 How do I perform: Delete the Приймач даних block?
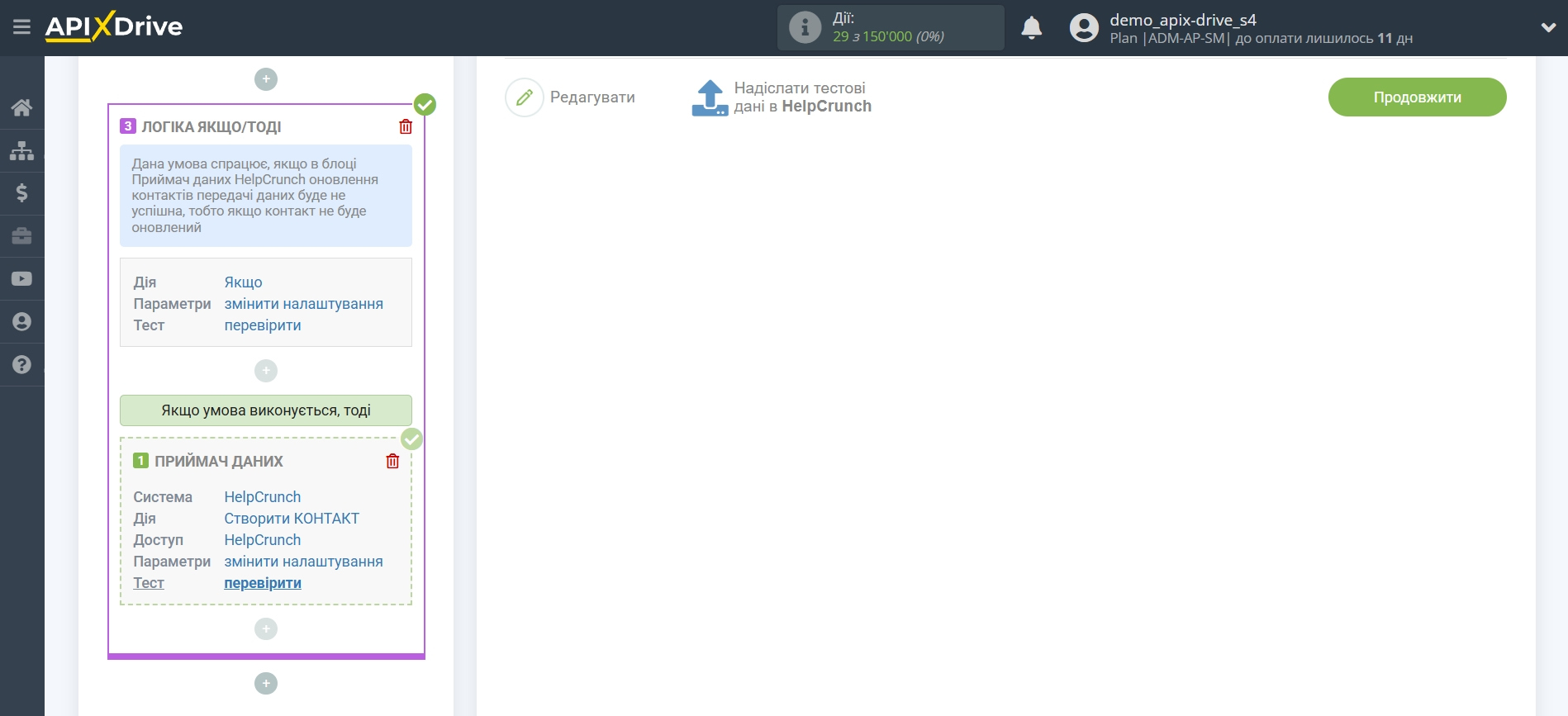pos(392,461)
